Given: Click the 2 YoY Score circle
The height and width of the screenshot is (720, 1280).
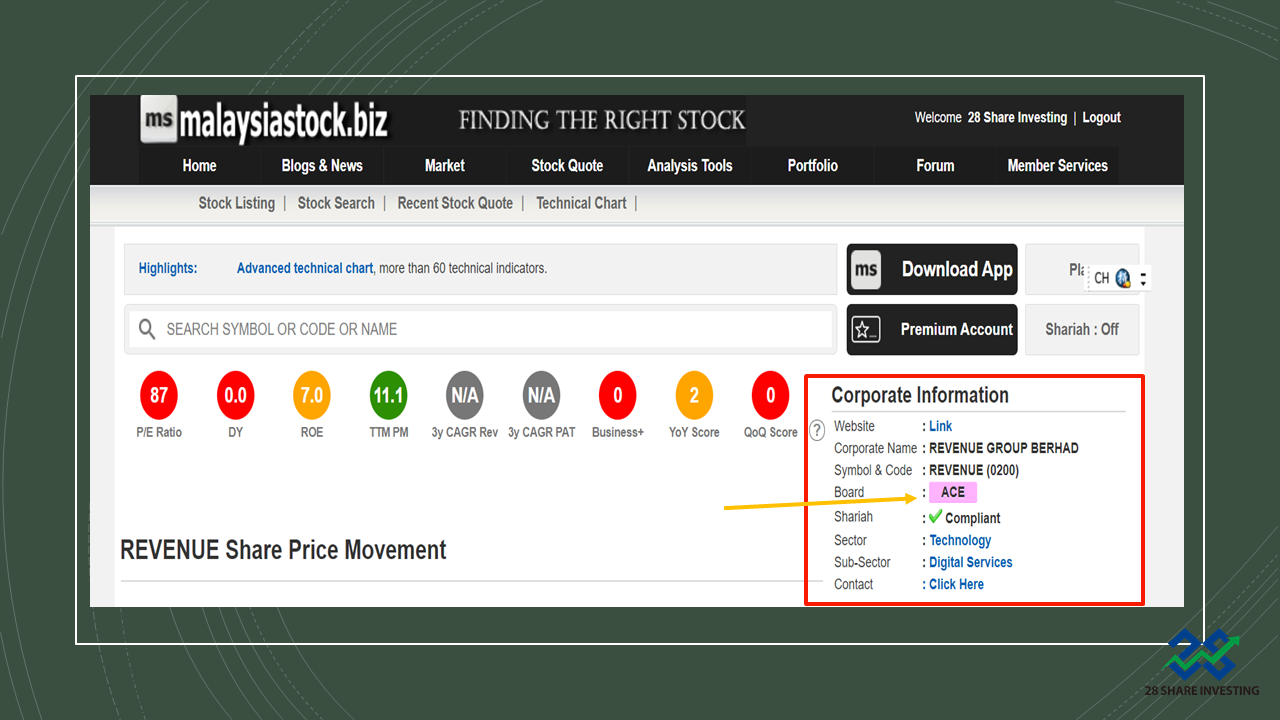Looking at the screenshot, I should 694,396.
